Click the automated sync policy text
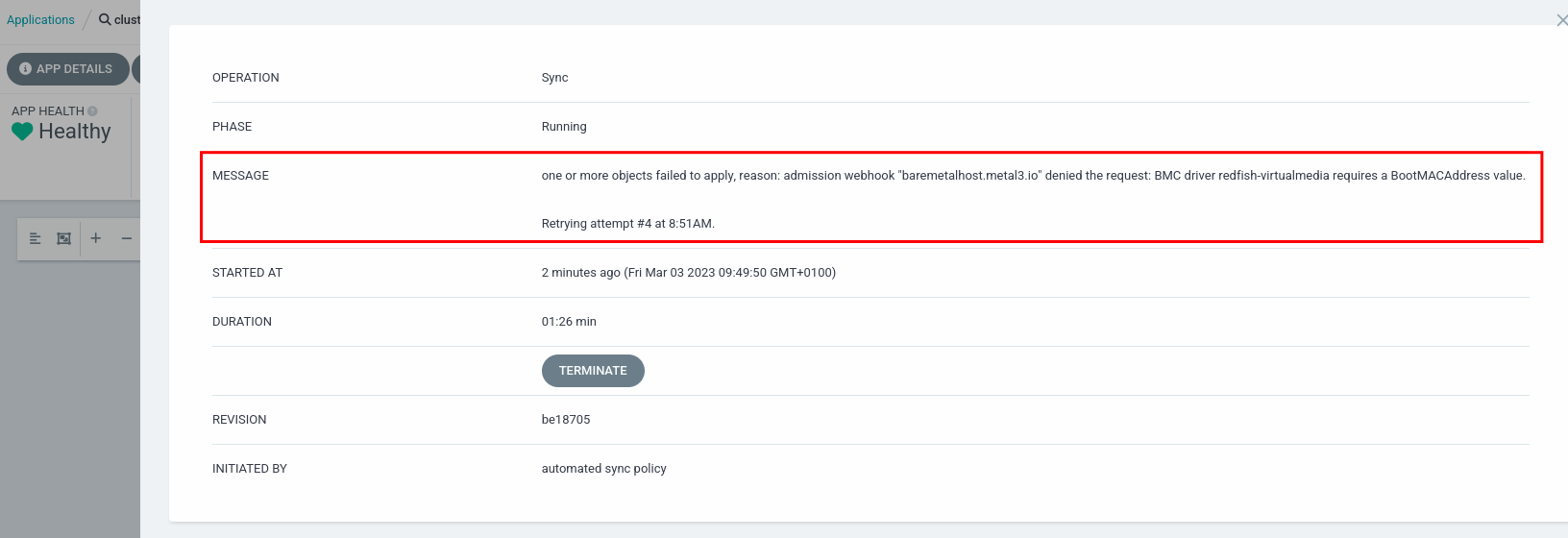Screen dimensions: 1568x538 coord(603,469)
